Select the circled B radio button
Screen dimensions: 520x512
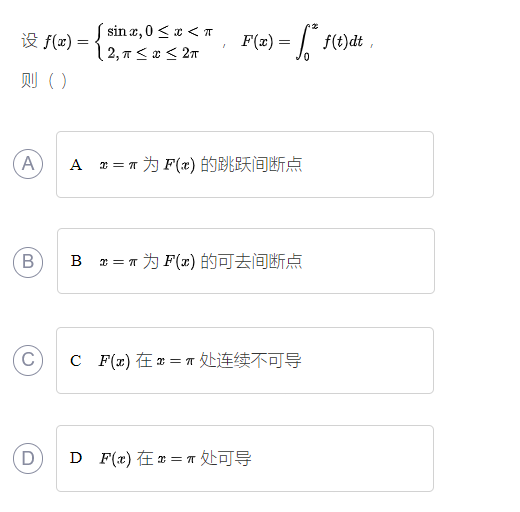tap(28, 262)
